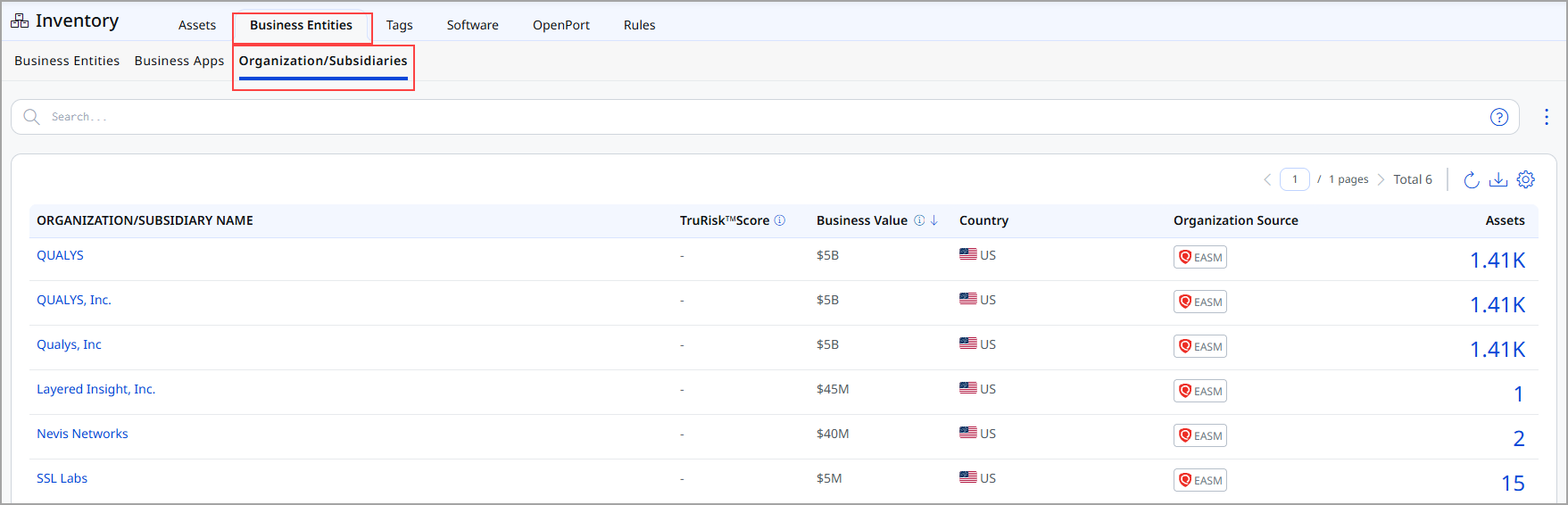1568x505 pixels.
Task: Open search help question mark icon
Action: (1499, 117)
